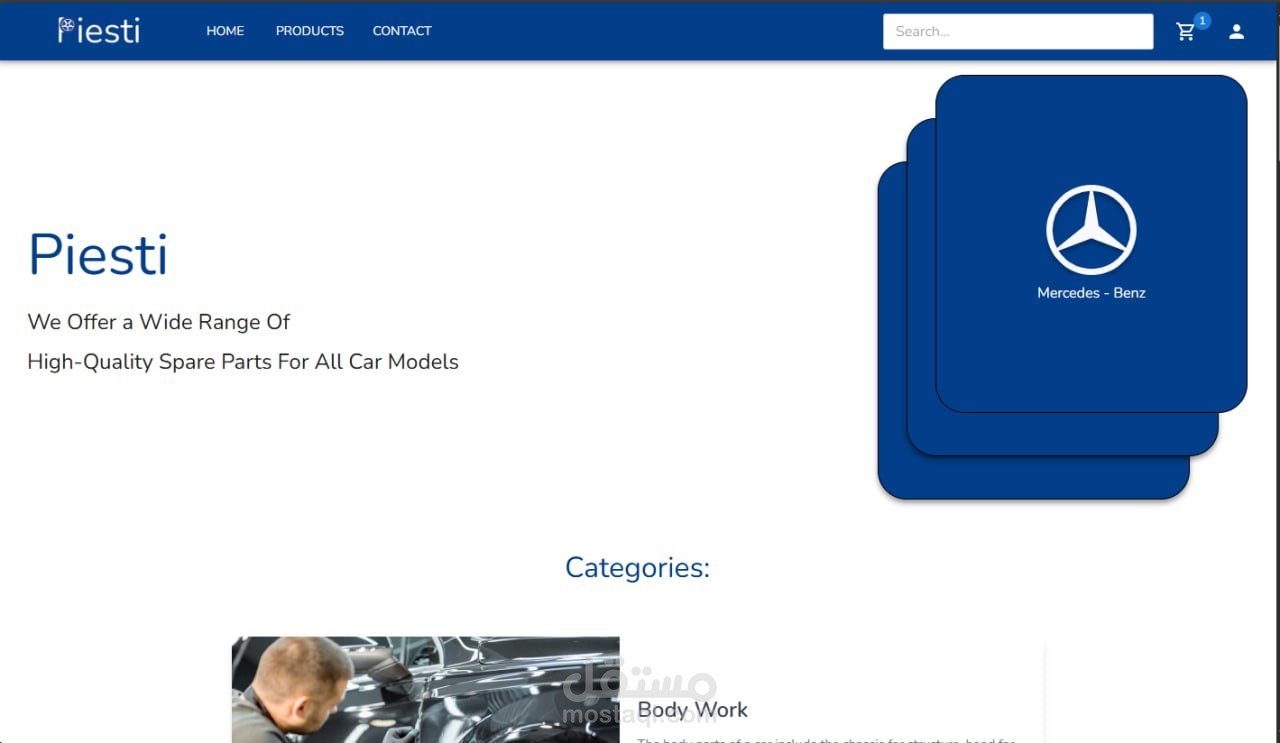Open the CONTACT nav item
Image resolution: width=1280 pixels, height=743 pixels.
point(402,31)
